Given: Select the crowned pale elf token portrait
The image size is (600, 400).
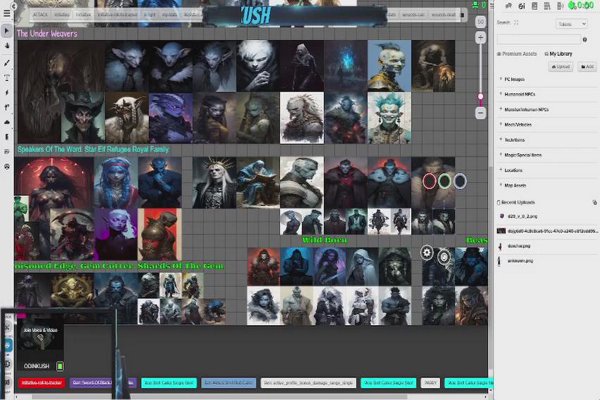Looking at the screenshot, I should click(214, 183).
